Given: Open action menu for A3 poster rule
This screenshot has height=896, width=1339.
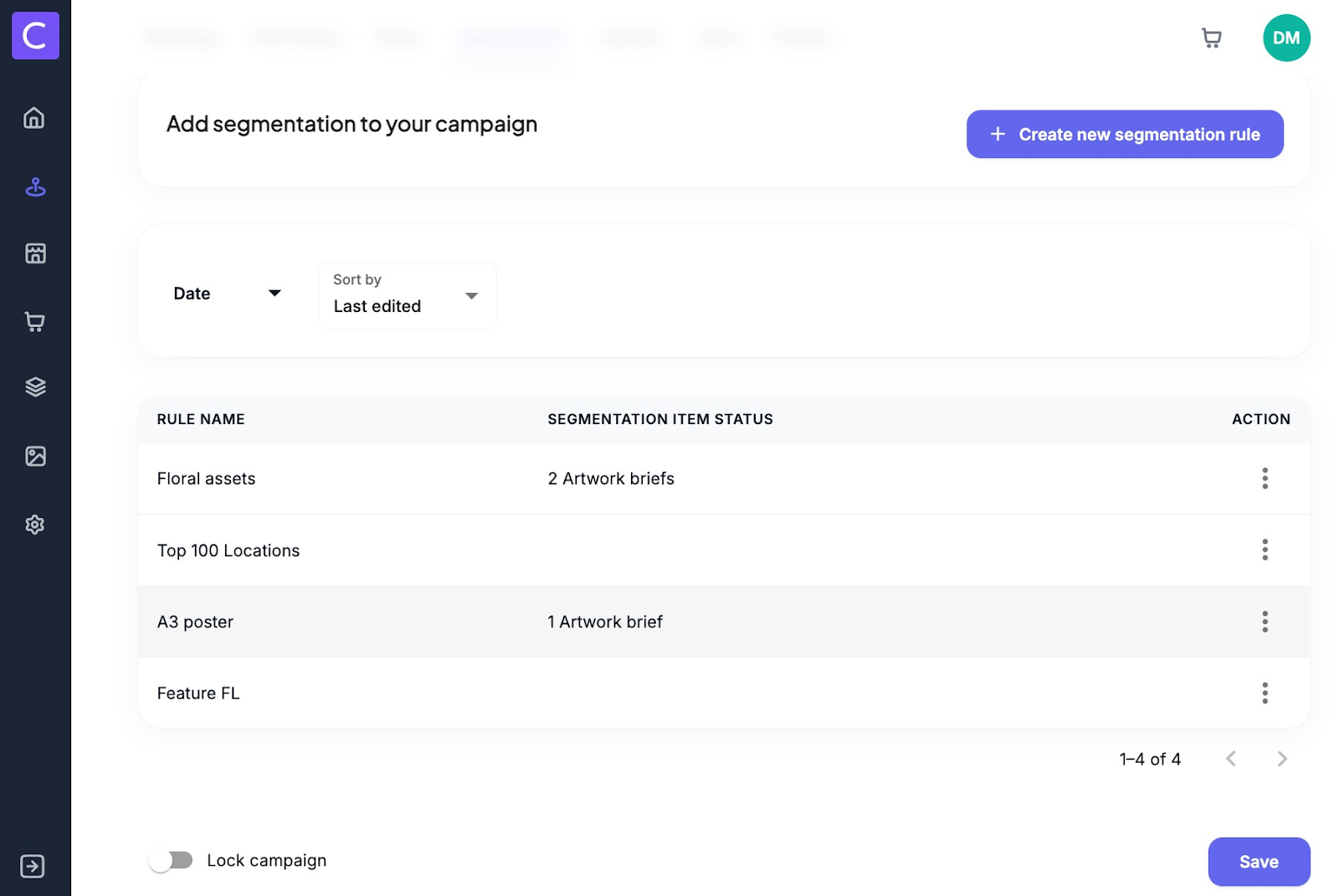Looking at the screenshot, I should (1265, 622).
